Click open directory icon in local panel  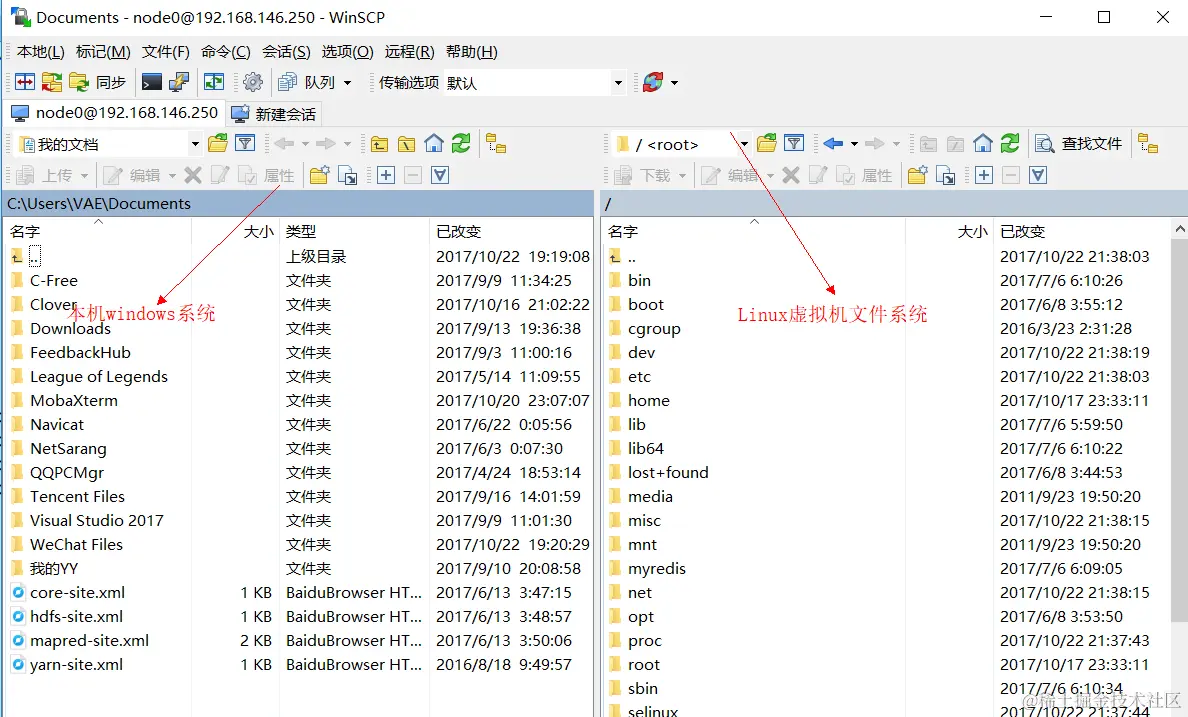tap(218, 143)
